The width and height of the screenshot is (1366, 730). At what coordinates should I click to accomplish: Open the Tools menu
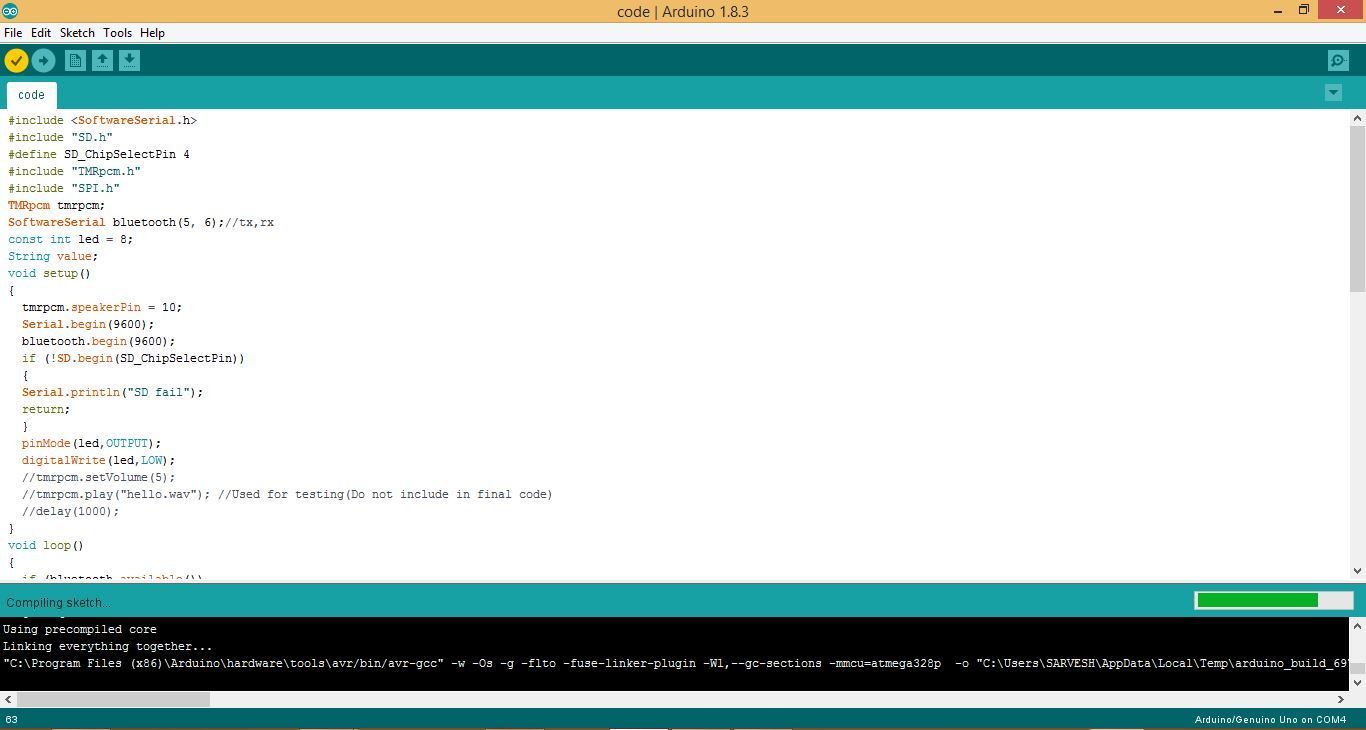click(117, 32)
